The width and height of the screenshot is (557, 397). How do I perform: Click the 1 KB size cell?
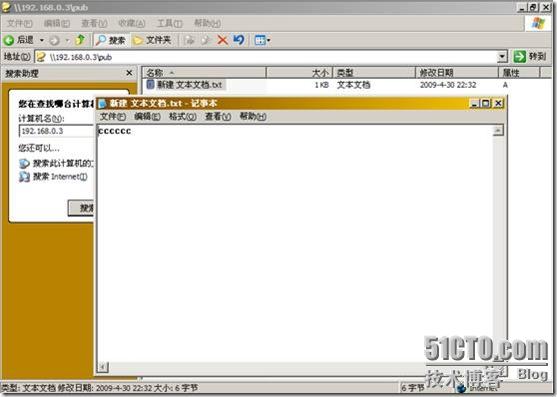point(322,85)
